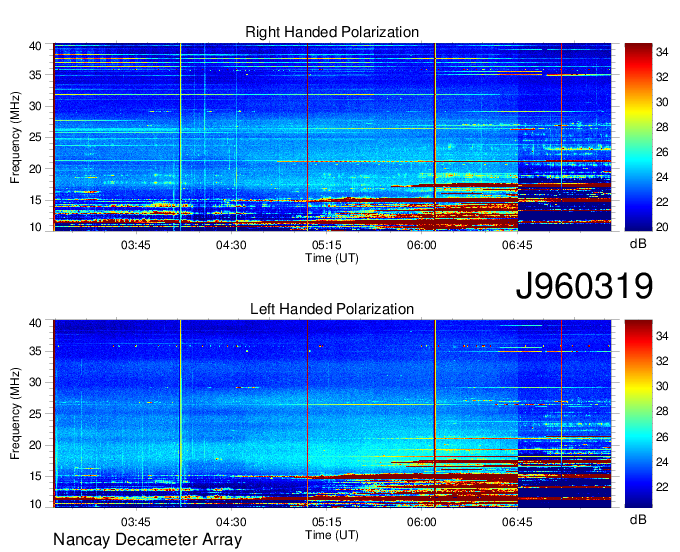Viewport: 680px width, 552px height.
Task: Click the Time (UT) label under the bottom plot
Action: pyautogui.click(x=332, y=535)
